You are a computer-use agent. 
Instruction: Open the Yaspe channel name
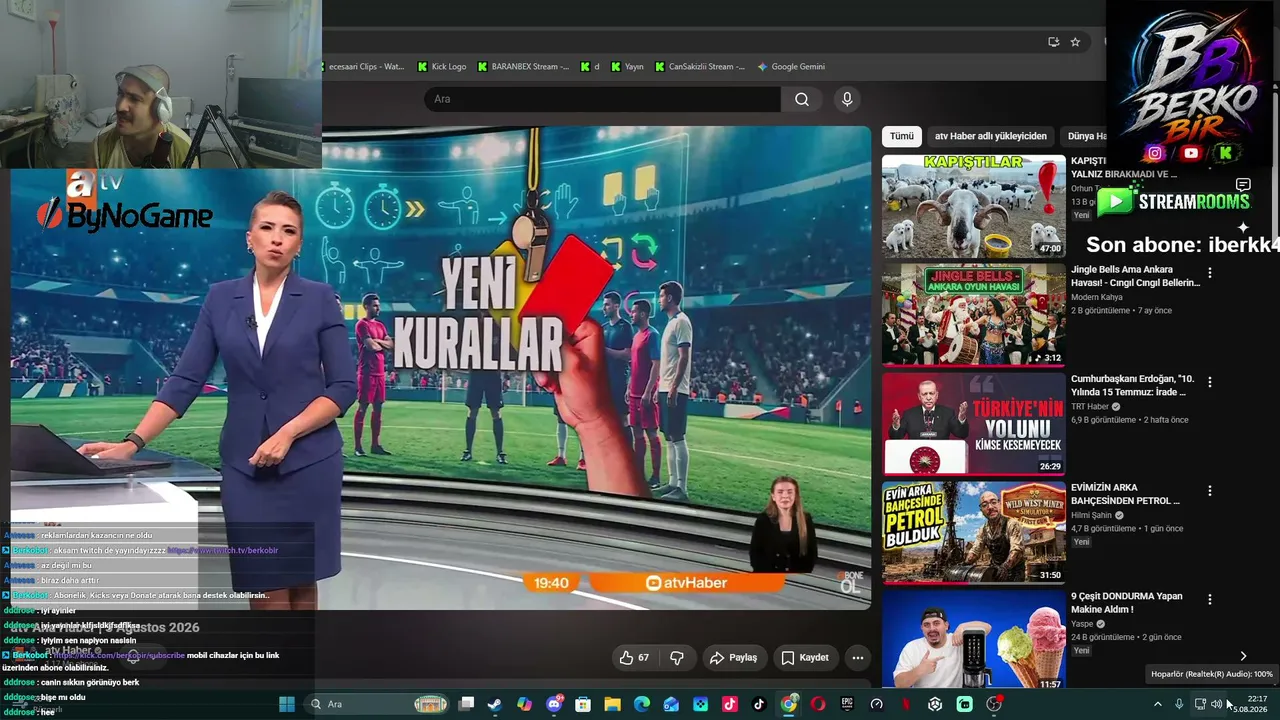click(1084, 624)
